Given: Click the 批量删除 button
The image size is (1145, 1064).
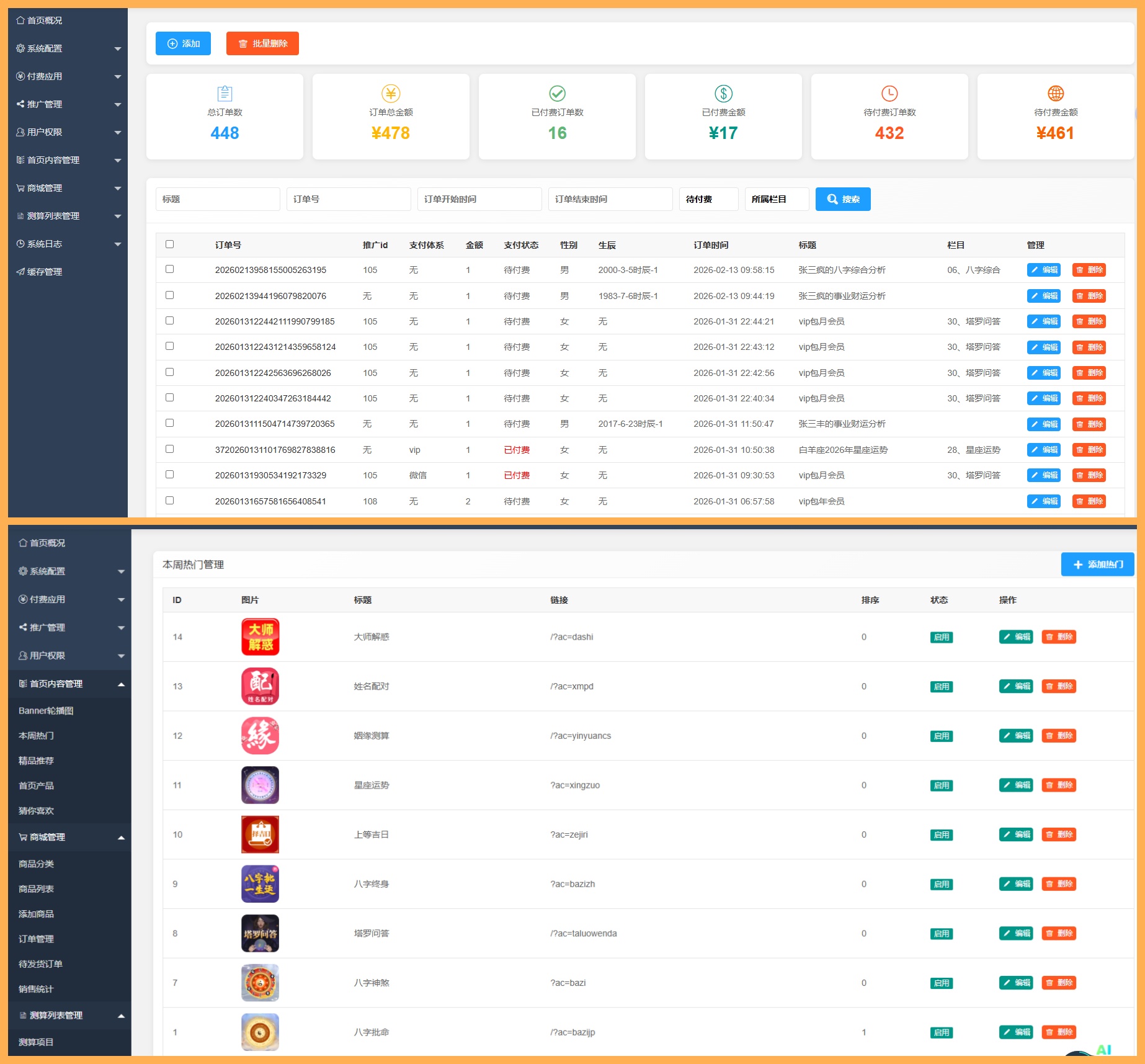Looking at the screenshot, I should coord(262,43).
